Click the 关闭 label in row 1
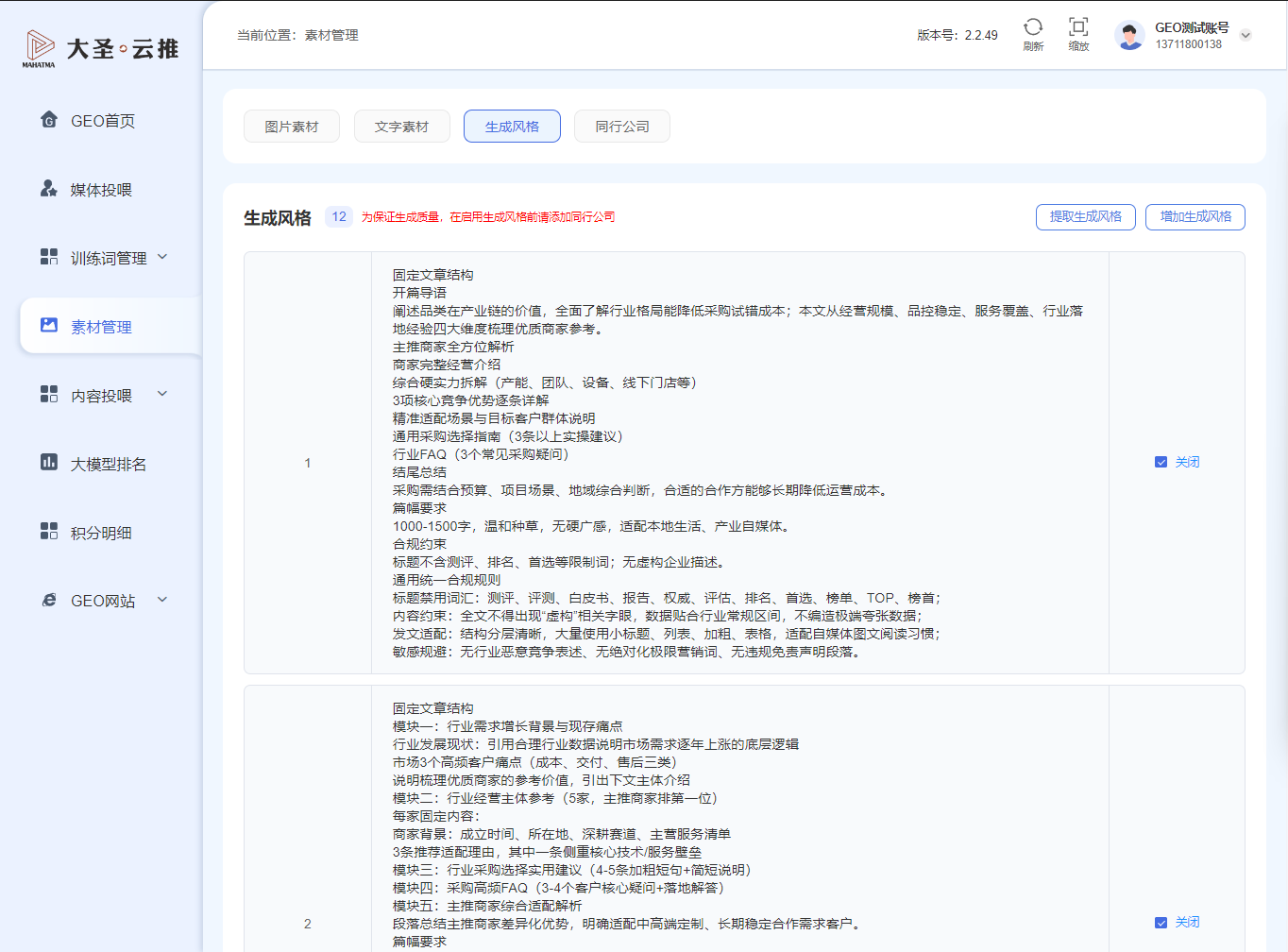Screen dimensions: 1288x952 point(1187,462)
